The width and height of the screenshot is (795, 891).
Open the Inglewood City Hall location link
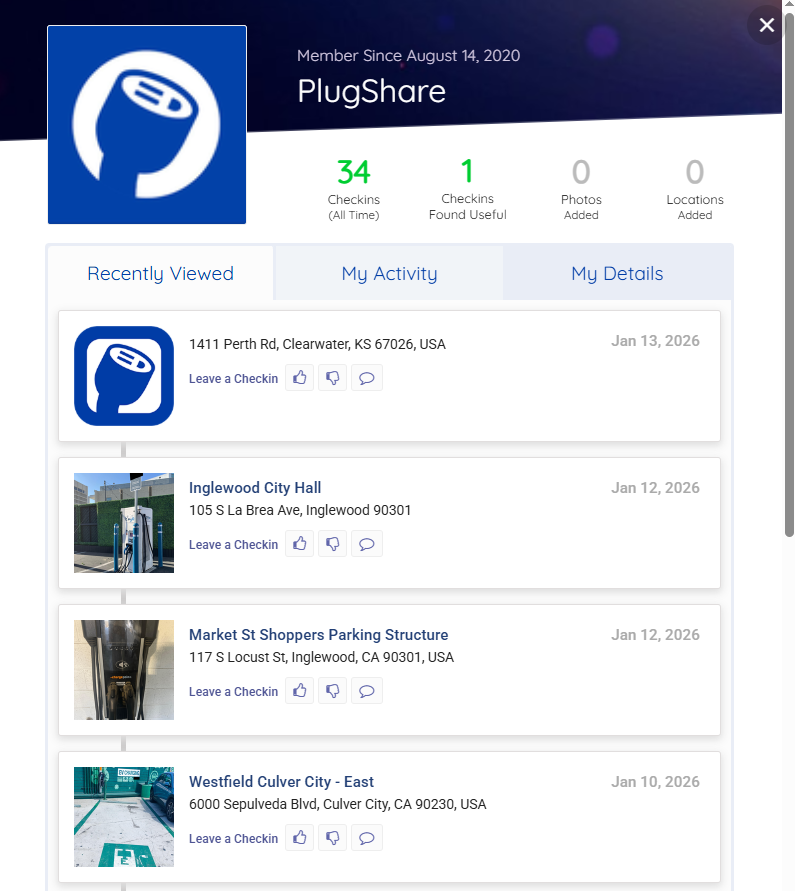[x=255, y=488]
